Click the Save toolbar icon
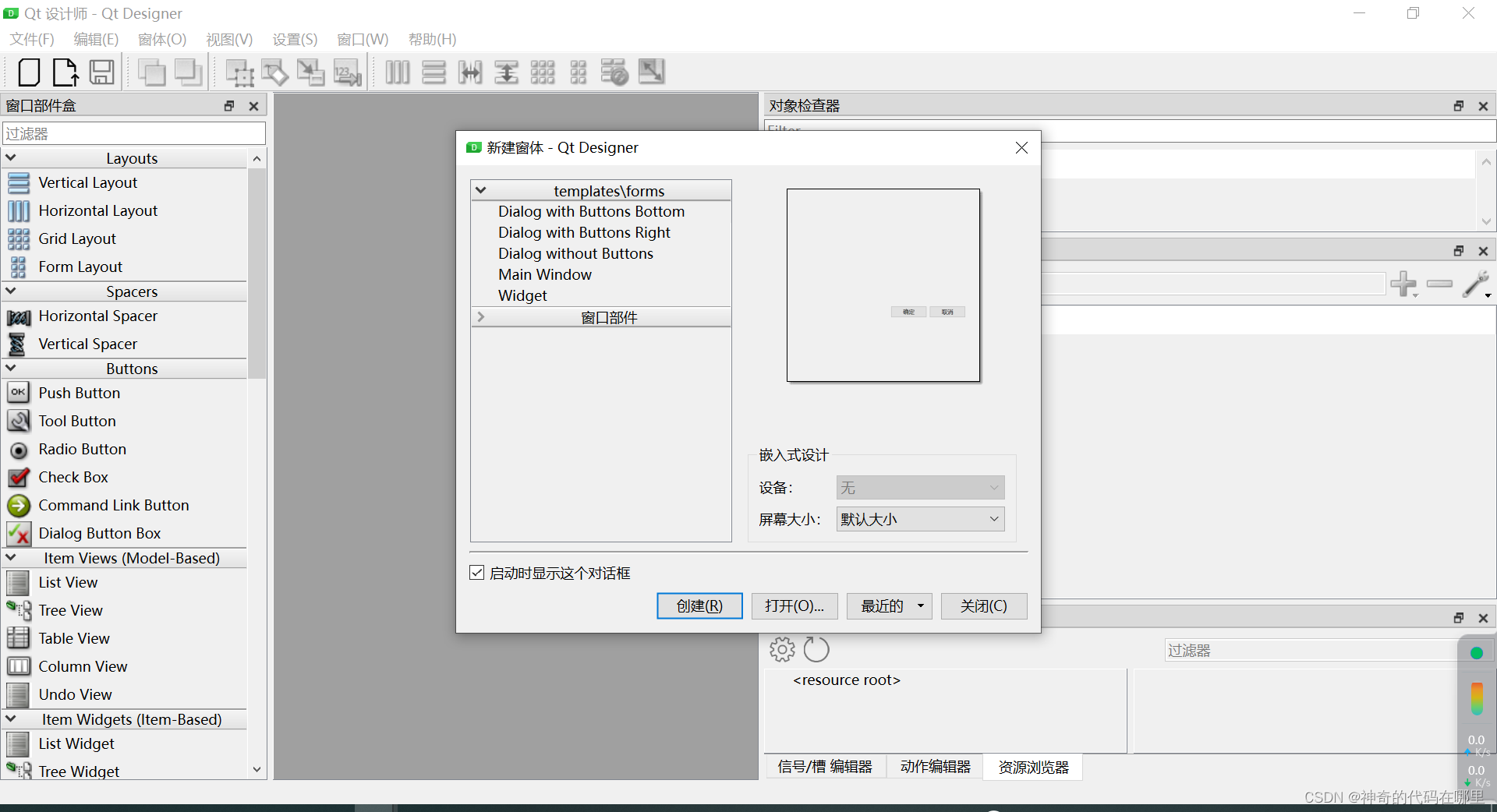The width and height of the screenshot is (1497, 812). coord(101,72)
